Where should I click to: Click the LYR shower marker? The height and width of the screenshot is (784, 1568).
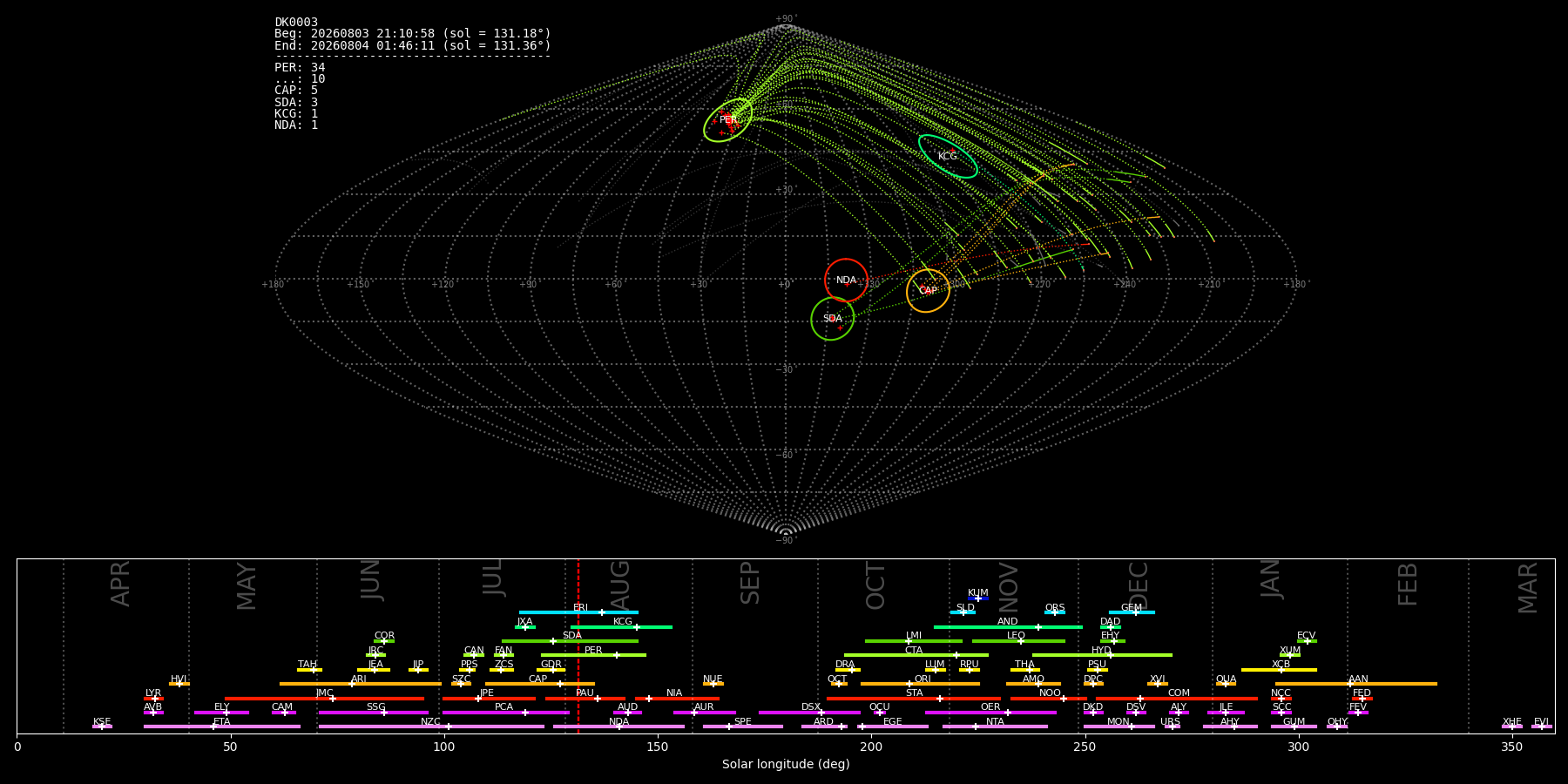click(153, 699)
